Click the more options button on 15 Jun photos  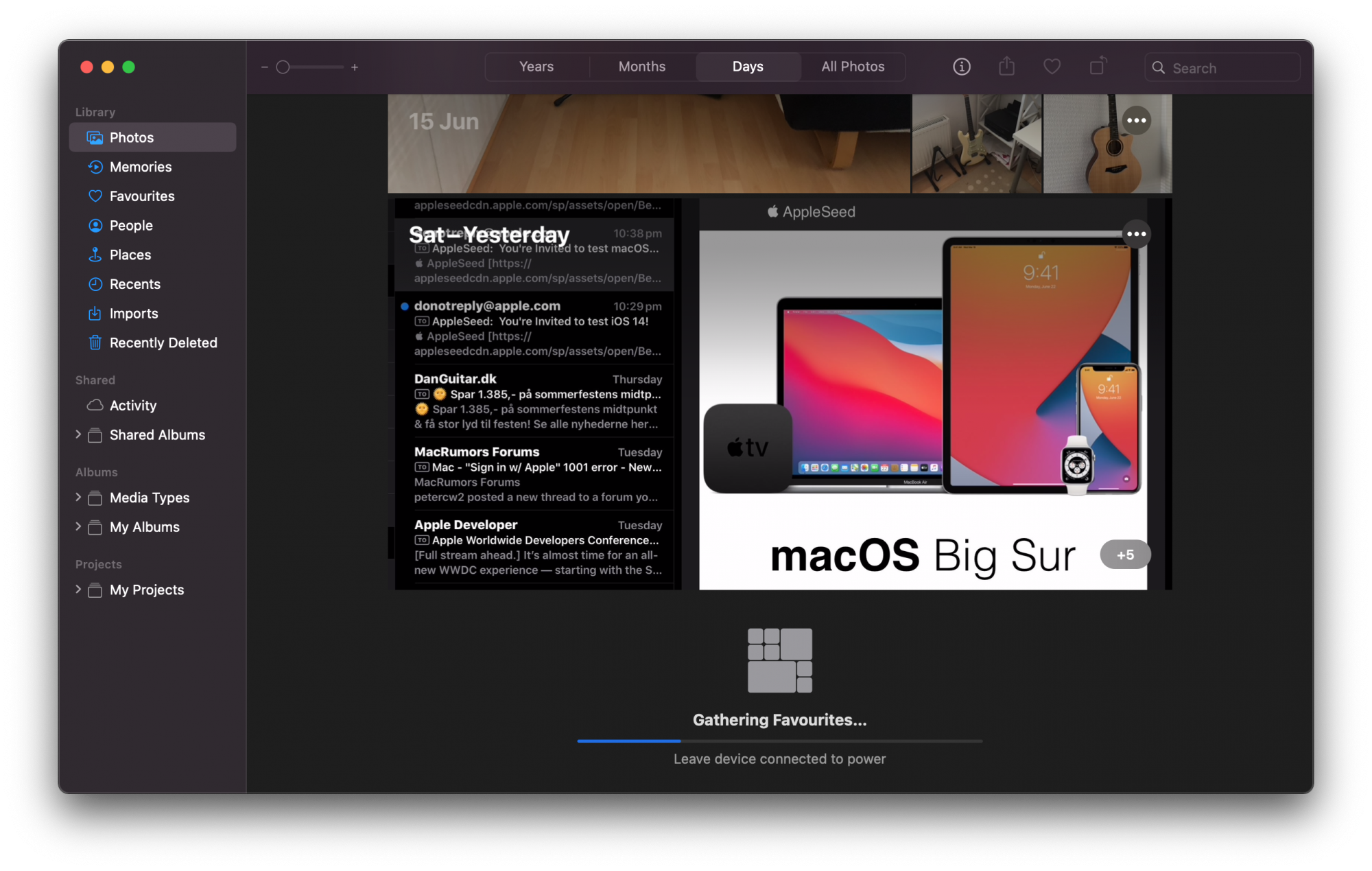1136,121
